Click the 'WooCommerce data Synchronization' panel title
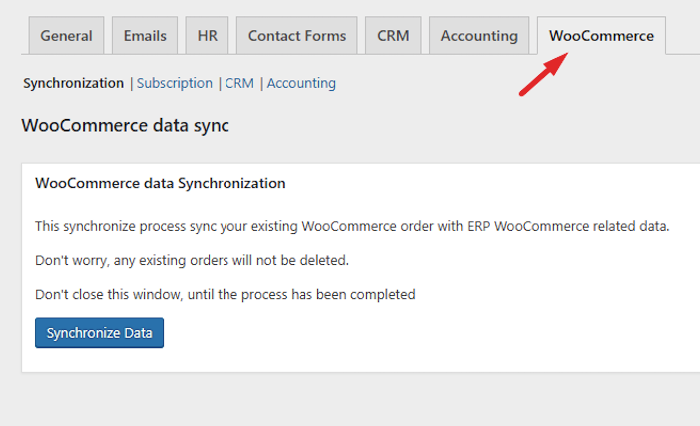The height and width of the screenshot is (426, 700). click(x=160, y=183)
